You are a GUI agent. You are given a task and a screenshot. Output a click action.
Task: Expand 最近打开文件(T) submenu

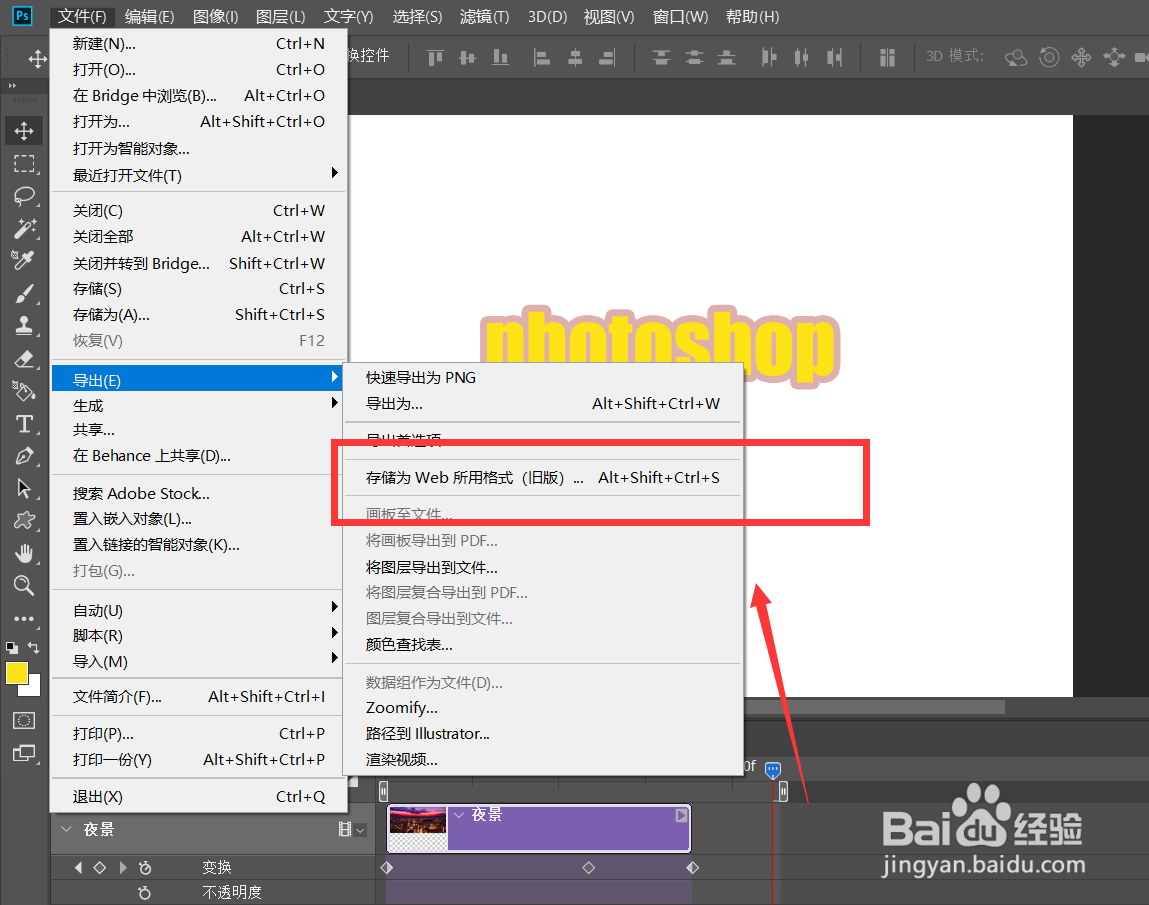[199, 175]
